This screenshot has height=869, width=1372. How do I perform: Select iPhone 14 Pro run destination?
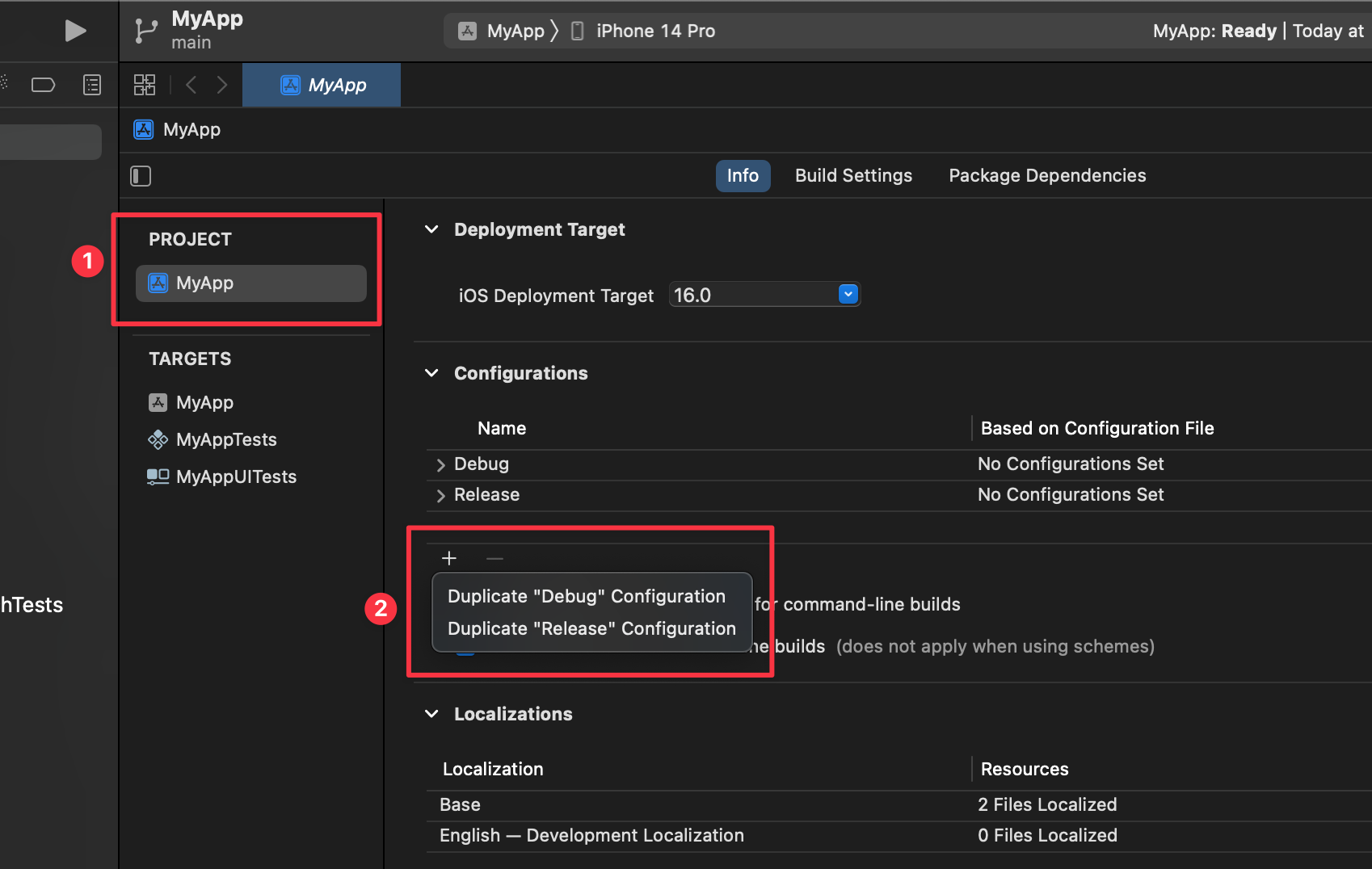tap(654, 31)
